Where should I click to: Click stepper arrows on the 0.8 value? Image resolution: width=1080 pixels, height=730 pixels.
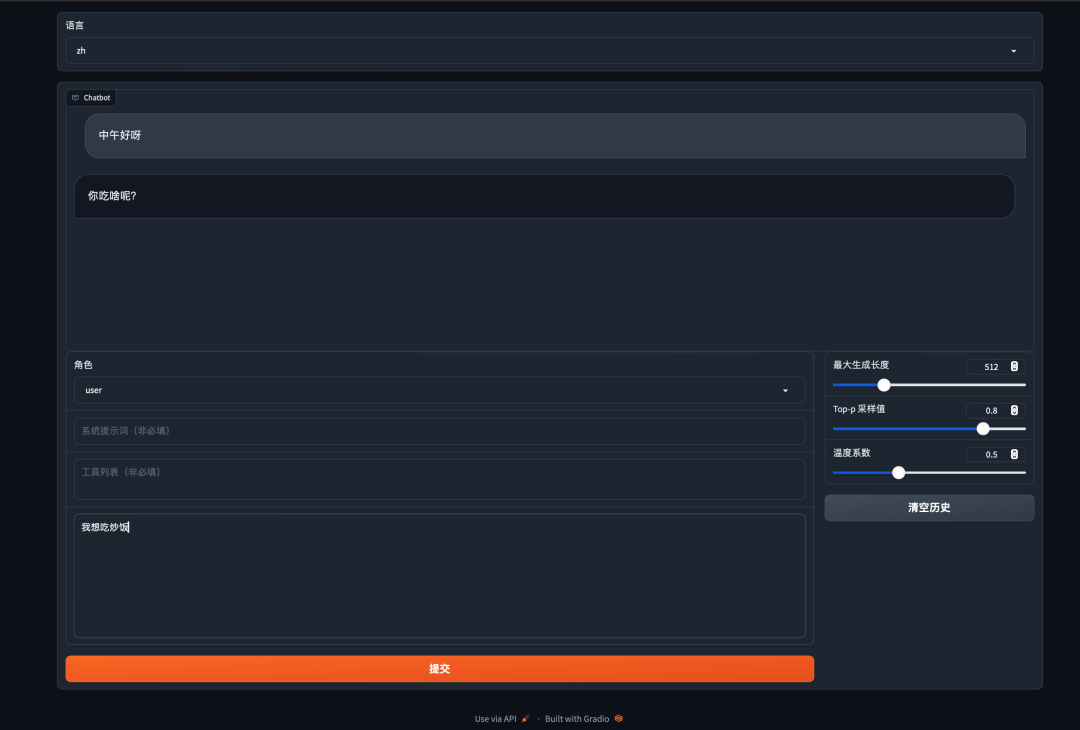tap(1014, 411)
